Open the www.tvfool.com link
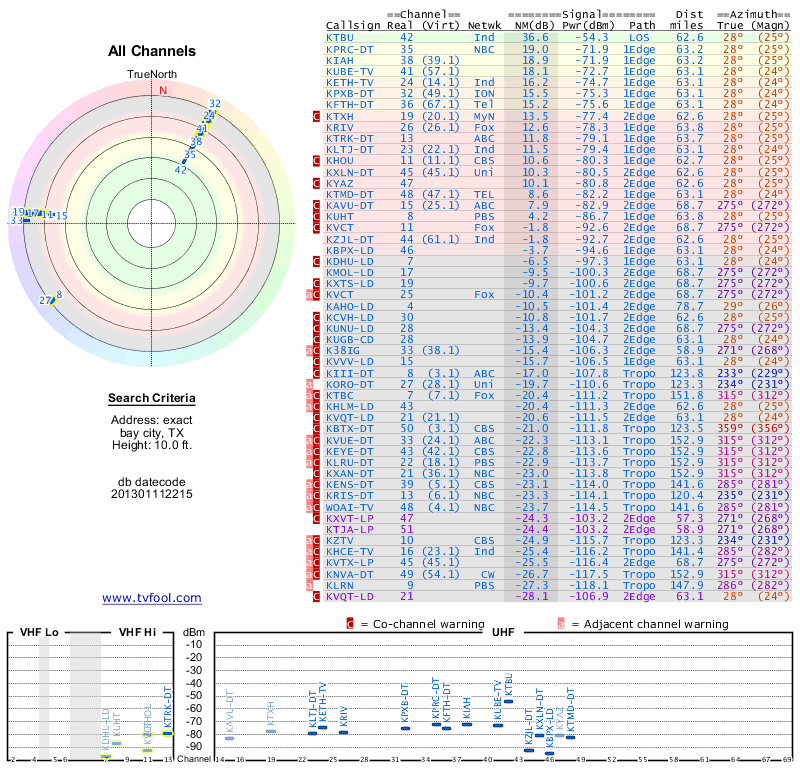The width and height of the screenshot is (800, 768). [x=152, y=598]
